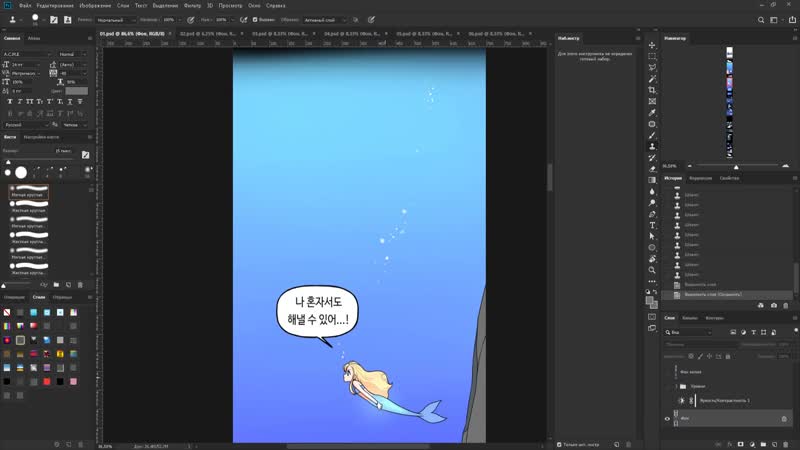Open the Изображение menu

click(95, 6)
